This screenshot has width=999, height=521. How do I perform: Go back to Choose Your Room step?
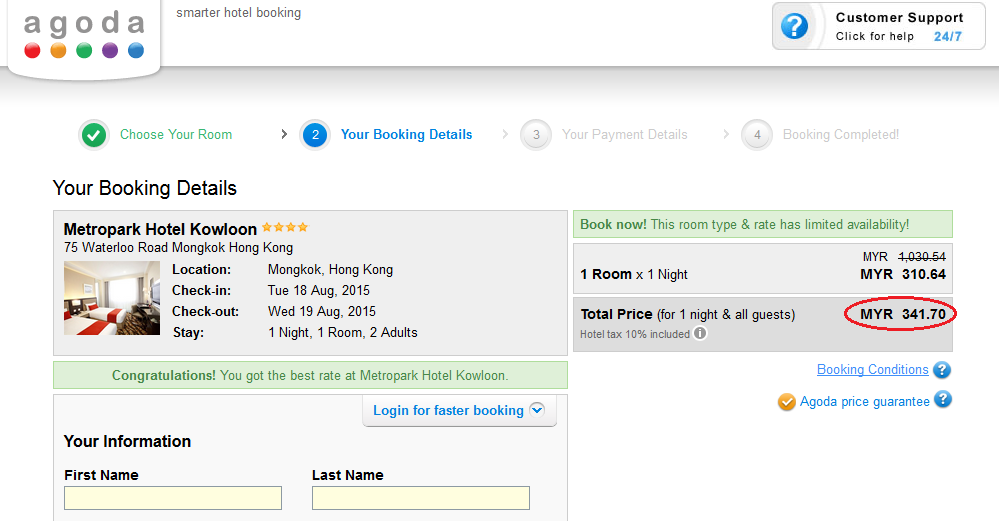point(176,135)
